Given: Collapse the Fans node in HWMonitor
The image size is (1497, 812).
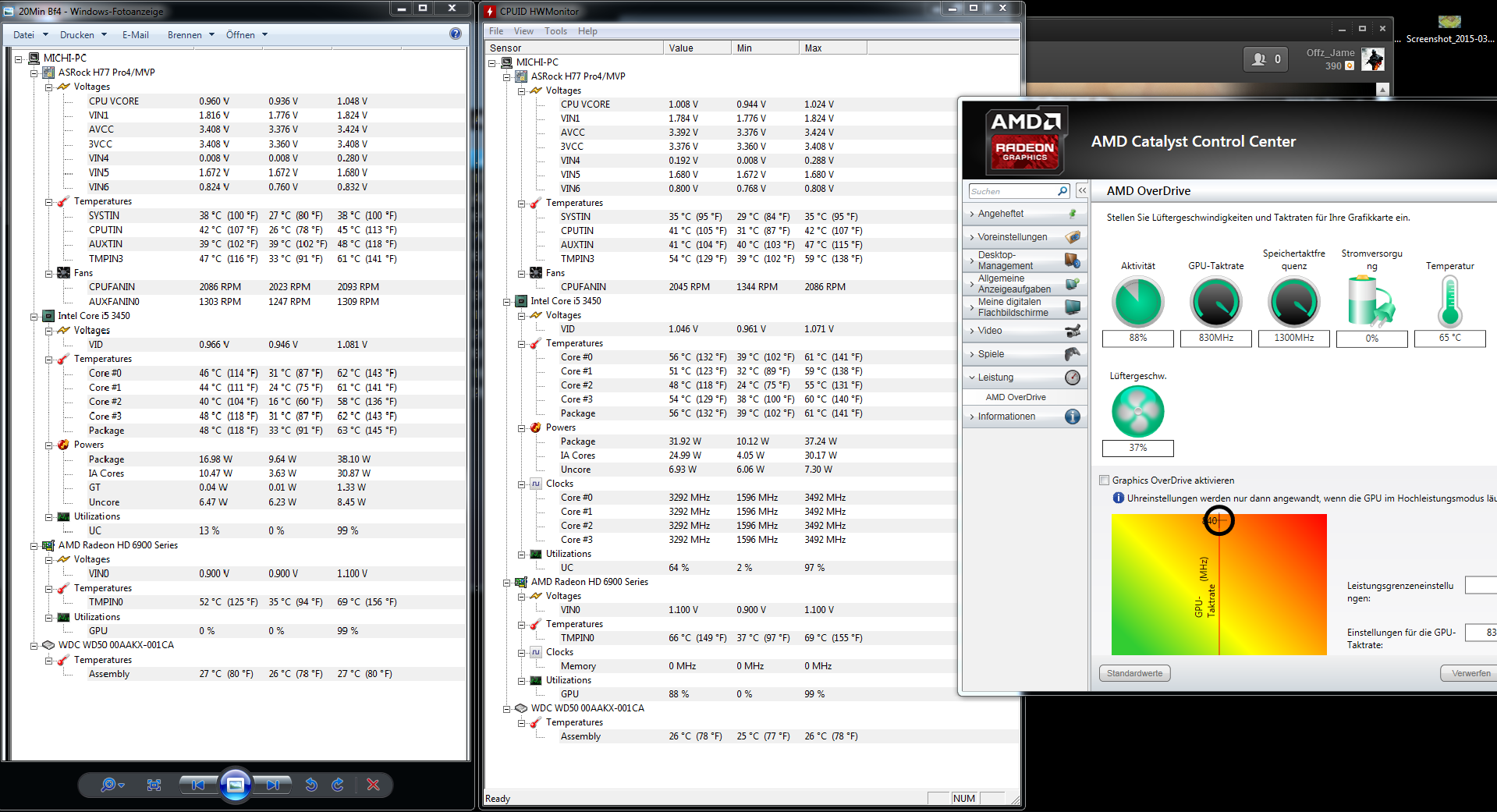Looking at the screenshot, I should 522,273.
